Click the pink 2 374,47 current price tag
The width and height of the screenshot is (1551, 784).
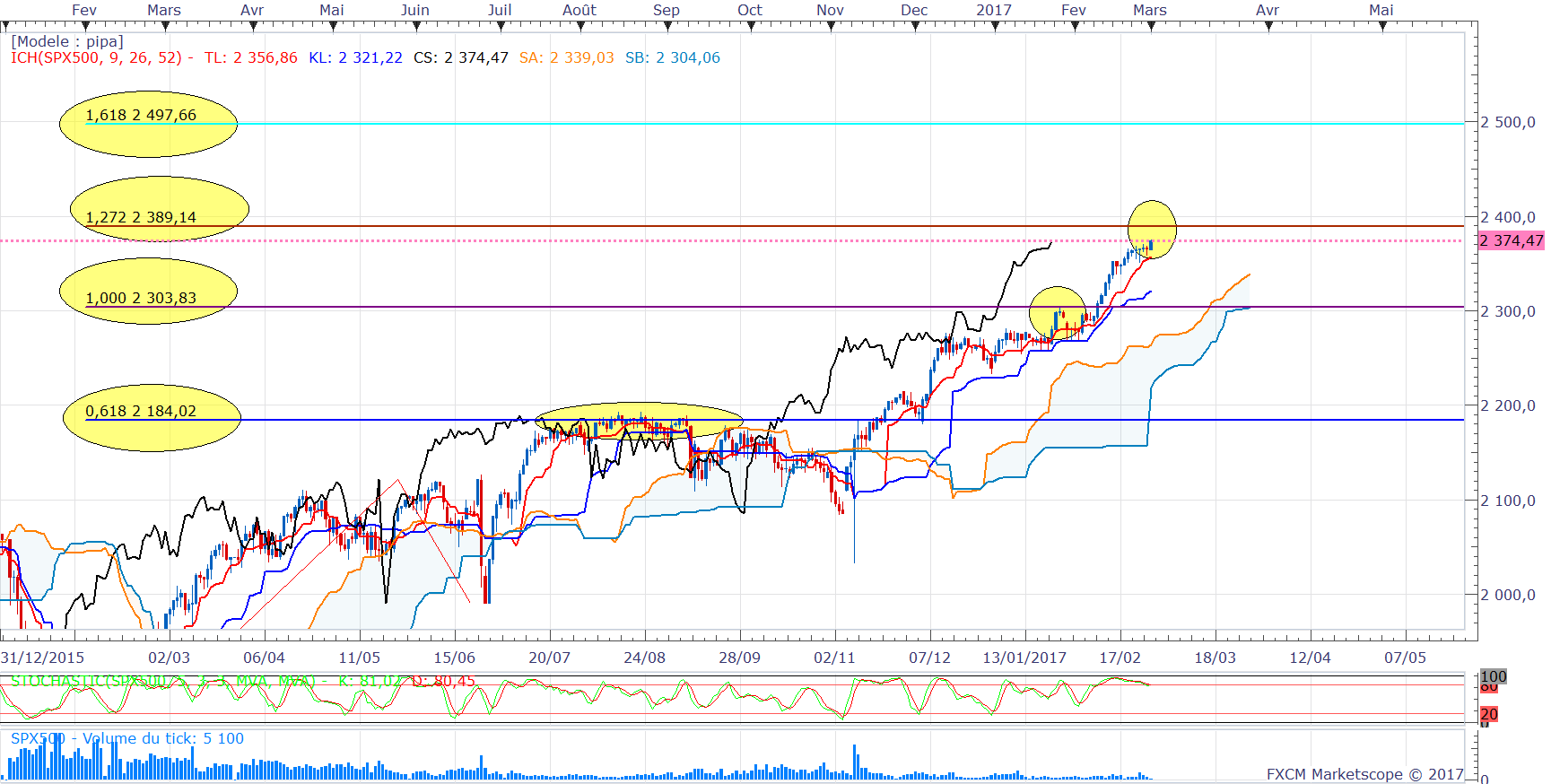(x=1511, y=240)
